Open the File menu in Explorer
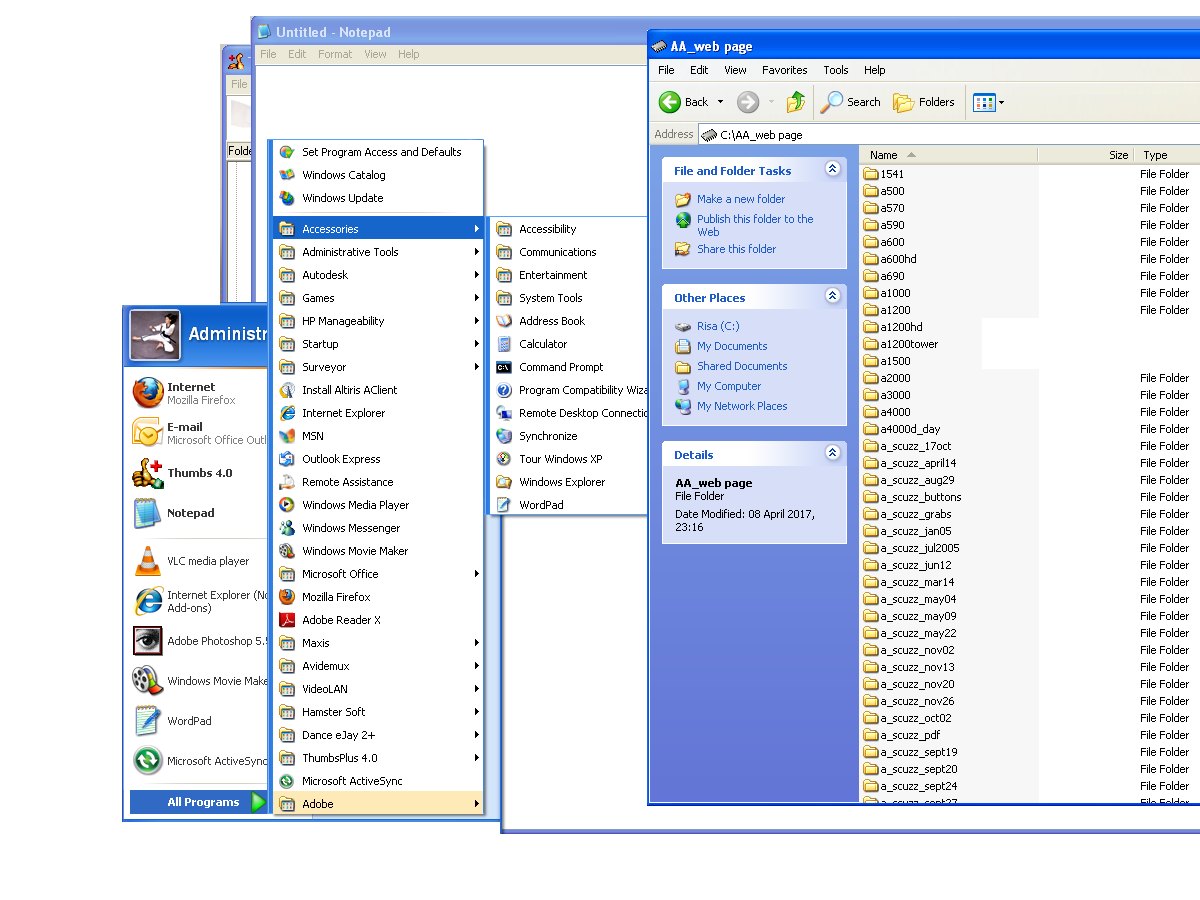This screenshot has width=1200, height=900. 666,70
